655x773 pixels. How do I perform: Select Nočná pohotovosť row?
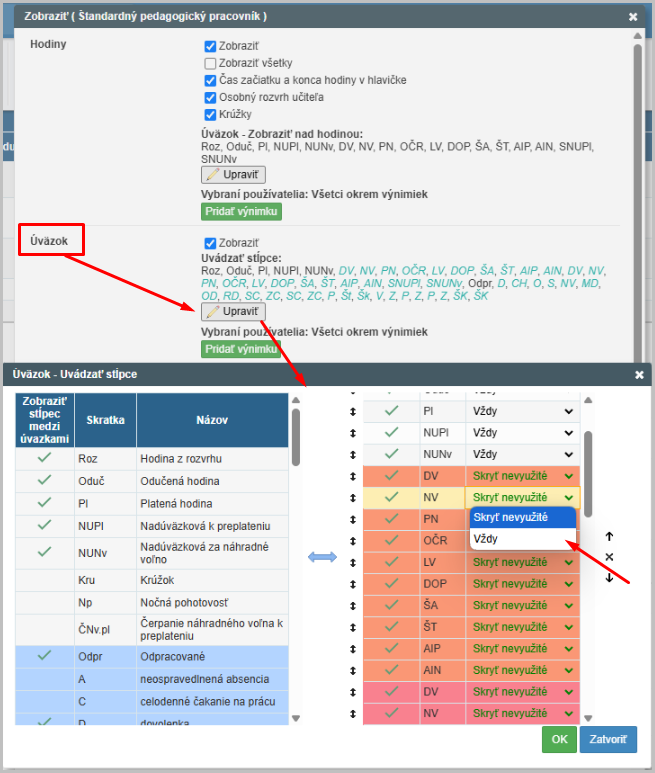152,603
